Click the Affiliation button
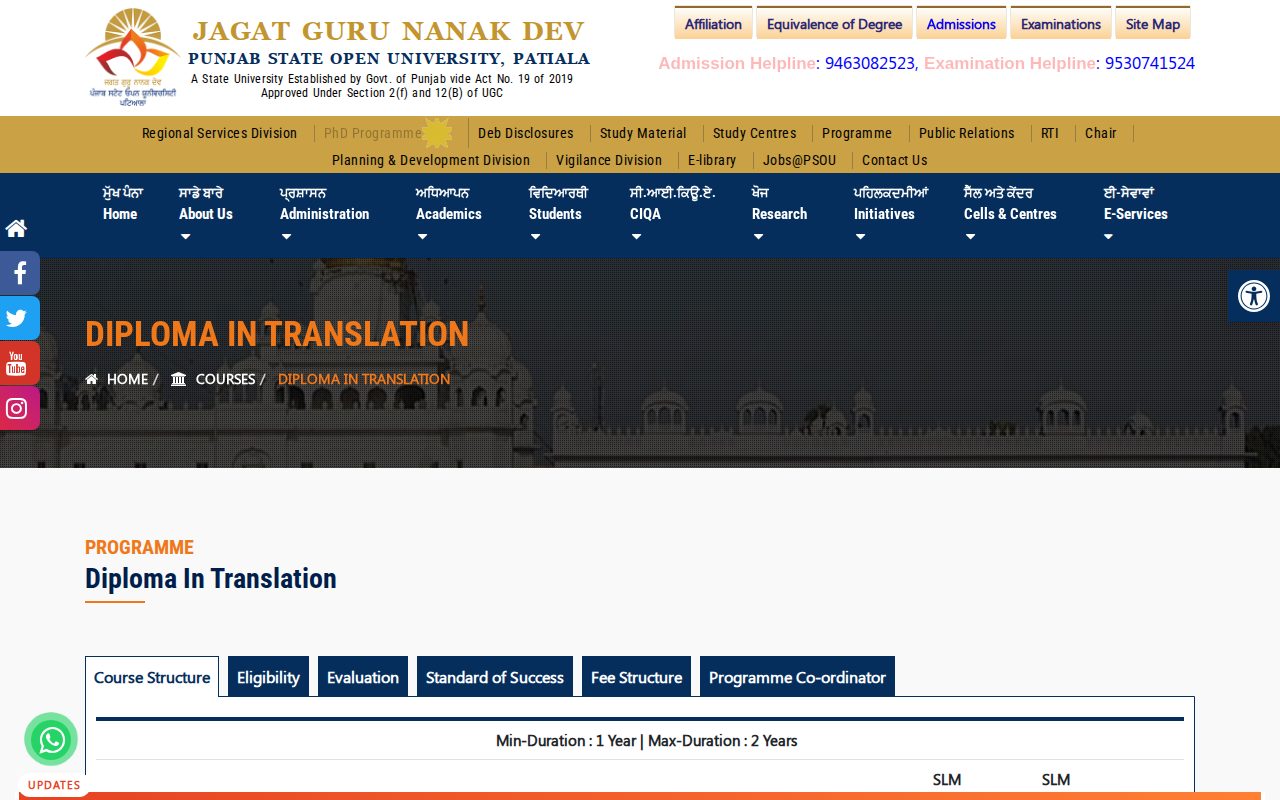The image size is (1280, 800). [713, 24]
